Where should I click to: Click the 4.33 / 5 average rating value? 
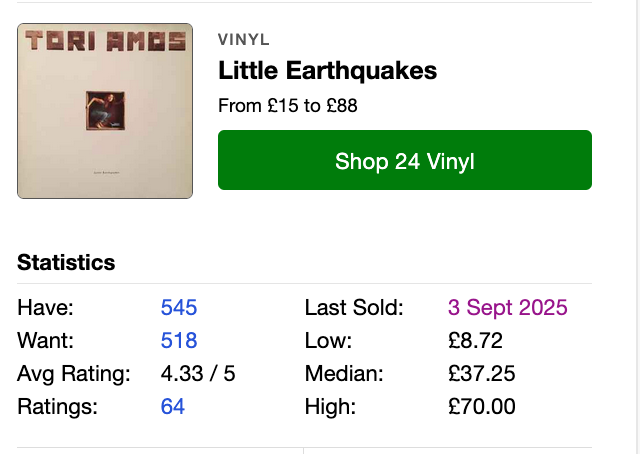[198, 374]
